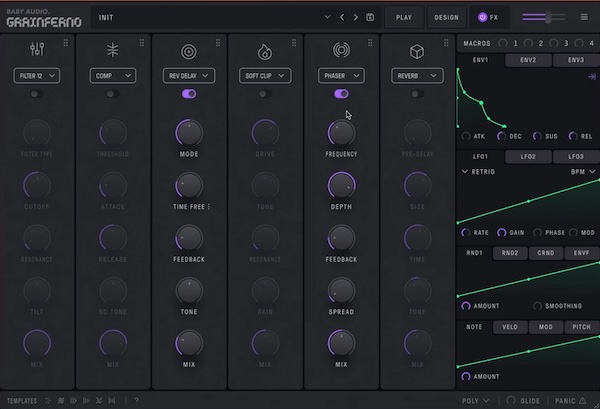Open the FILTER 12 effect type dropdown
This screenshot has height=409, width=600.
coord(37,76)
